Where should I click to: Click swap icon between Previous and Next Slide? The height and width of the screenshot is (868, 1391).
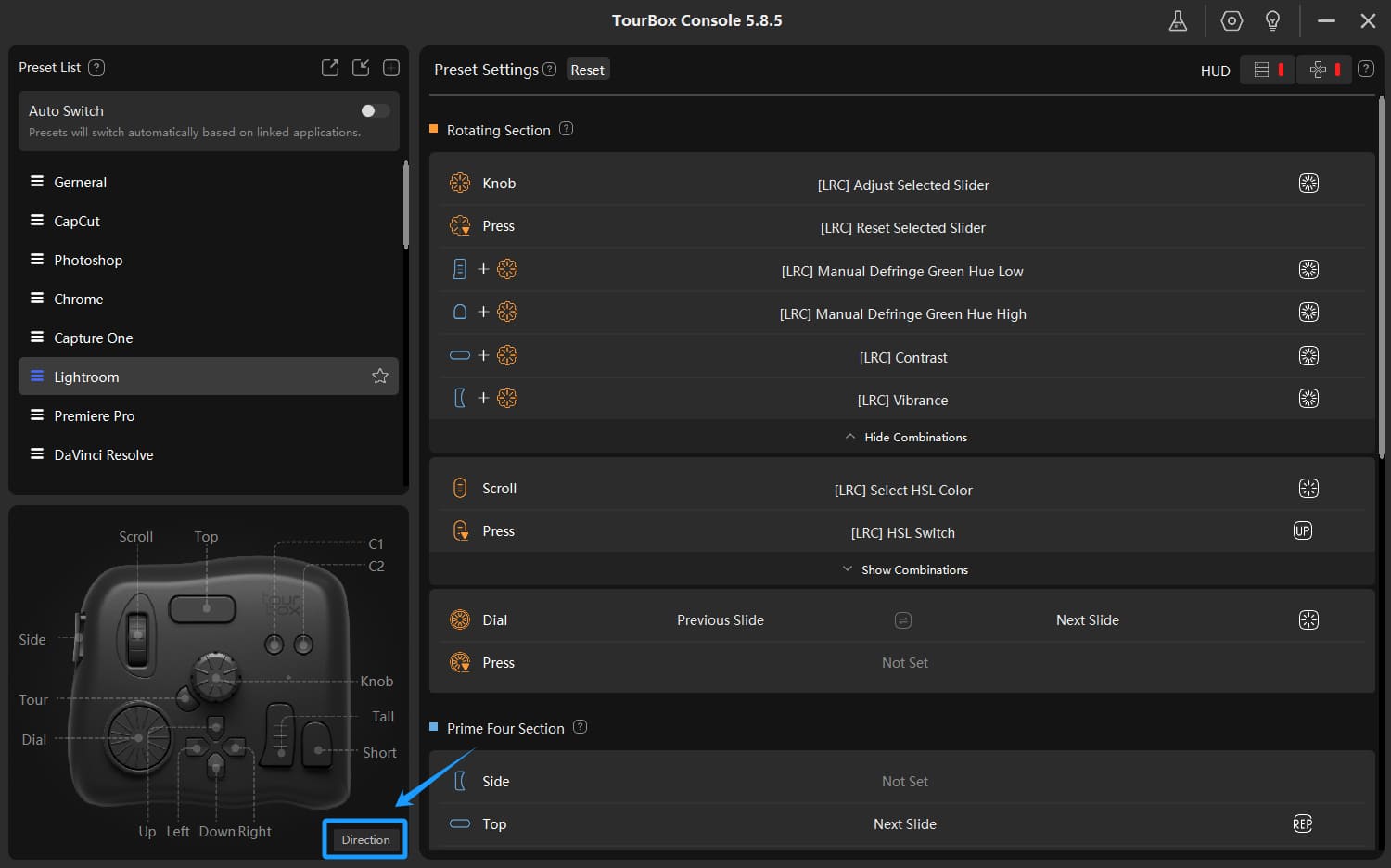(903, 620)
